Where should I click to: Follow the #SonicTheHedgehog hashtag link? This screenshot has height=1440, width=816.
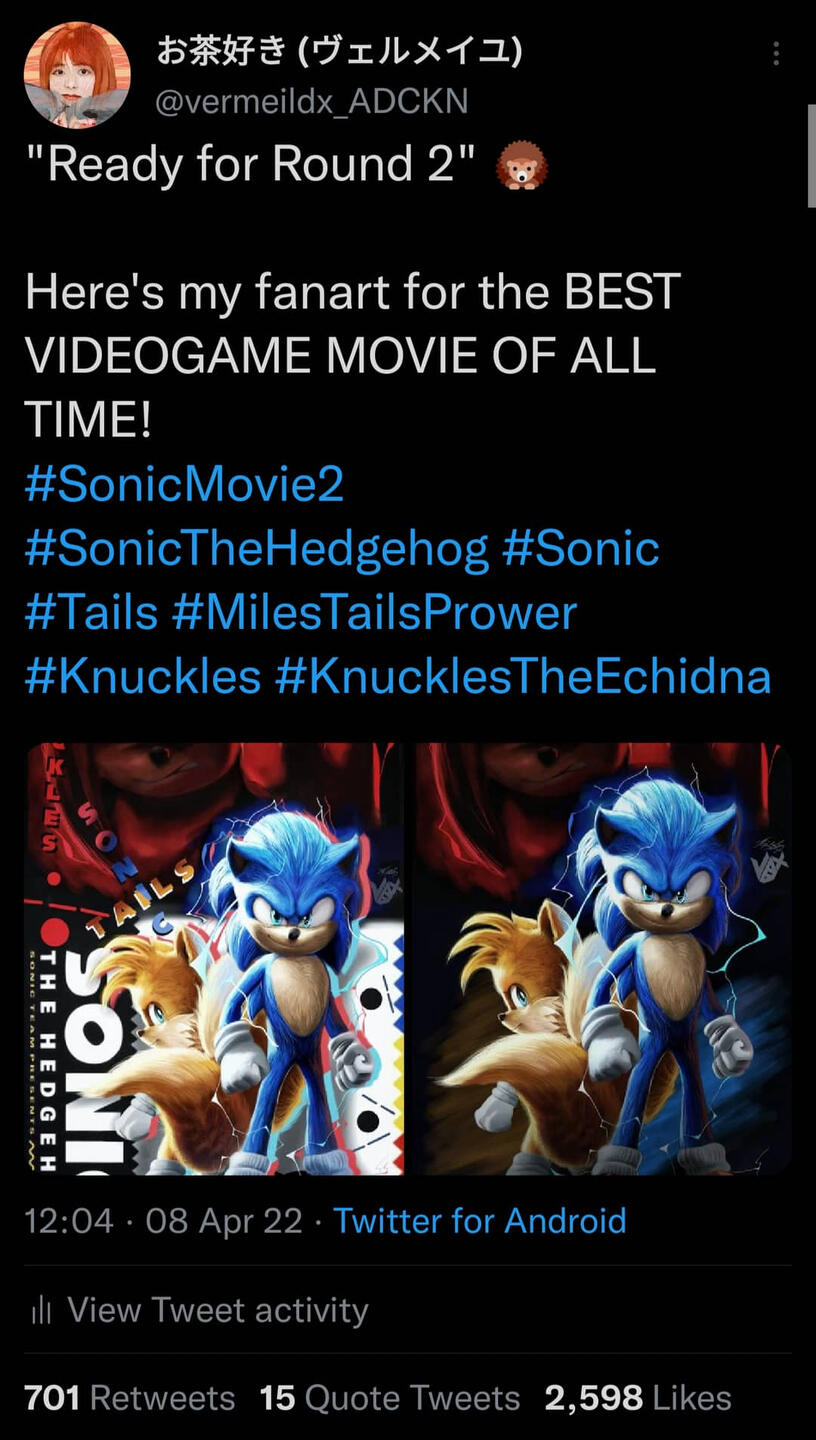257,549
